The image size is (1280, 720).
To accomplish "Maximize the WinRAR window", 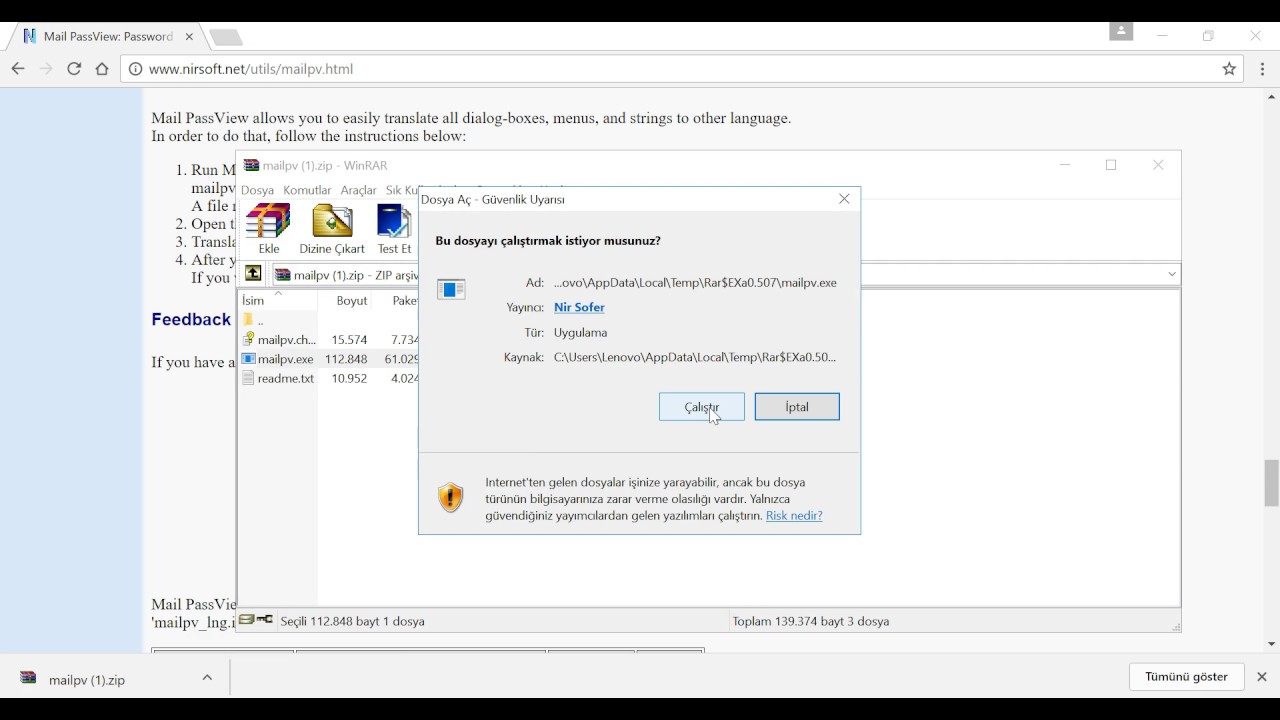I will click(x=1111, y=165).
